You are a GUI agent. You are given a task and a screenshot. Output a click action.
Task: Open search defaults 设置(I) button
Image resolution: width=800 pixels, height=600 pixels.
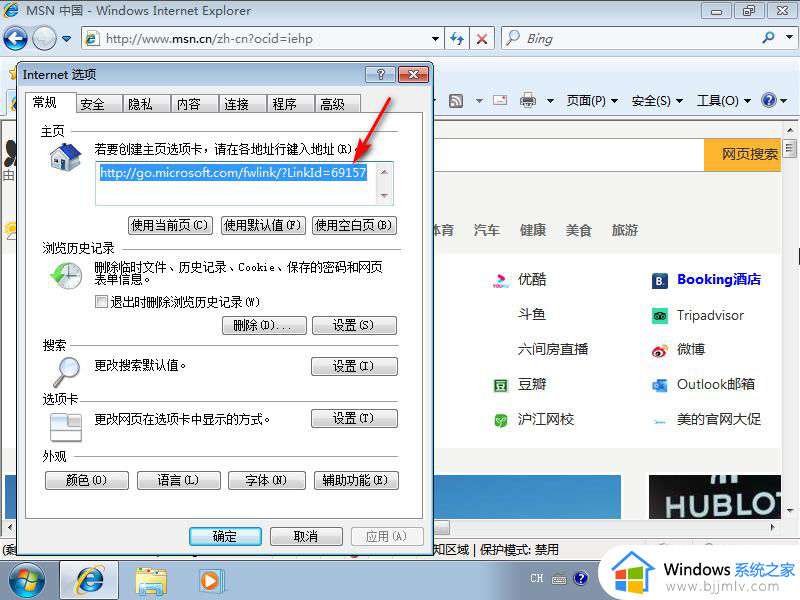click(x=354, y=366)
